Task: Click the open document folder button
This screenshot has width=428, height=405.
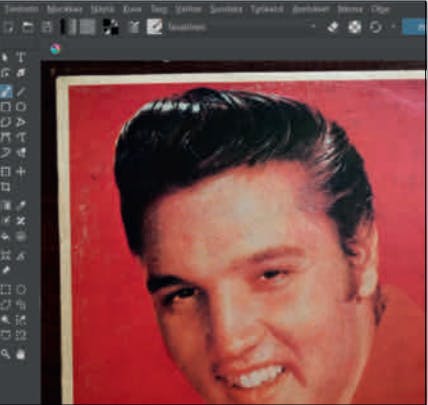Action: click(28, 27)
